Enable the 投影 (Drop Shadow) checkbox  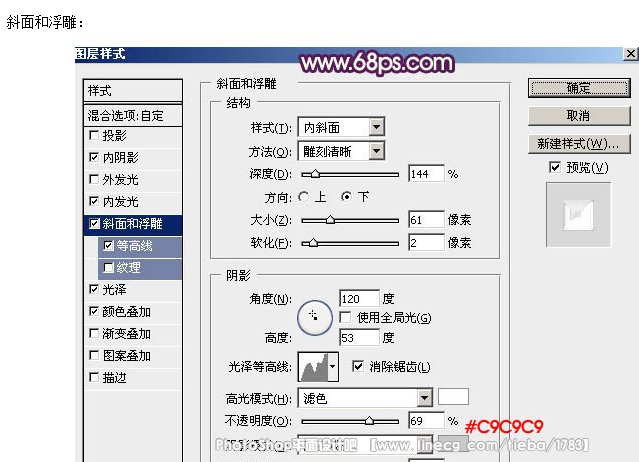point(94,136)
